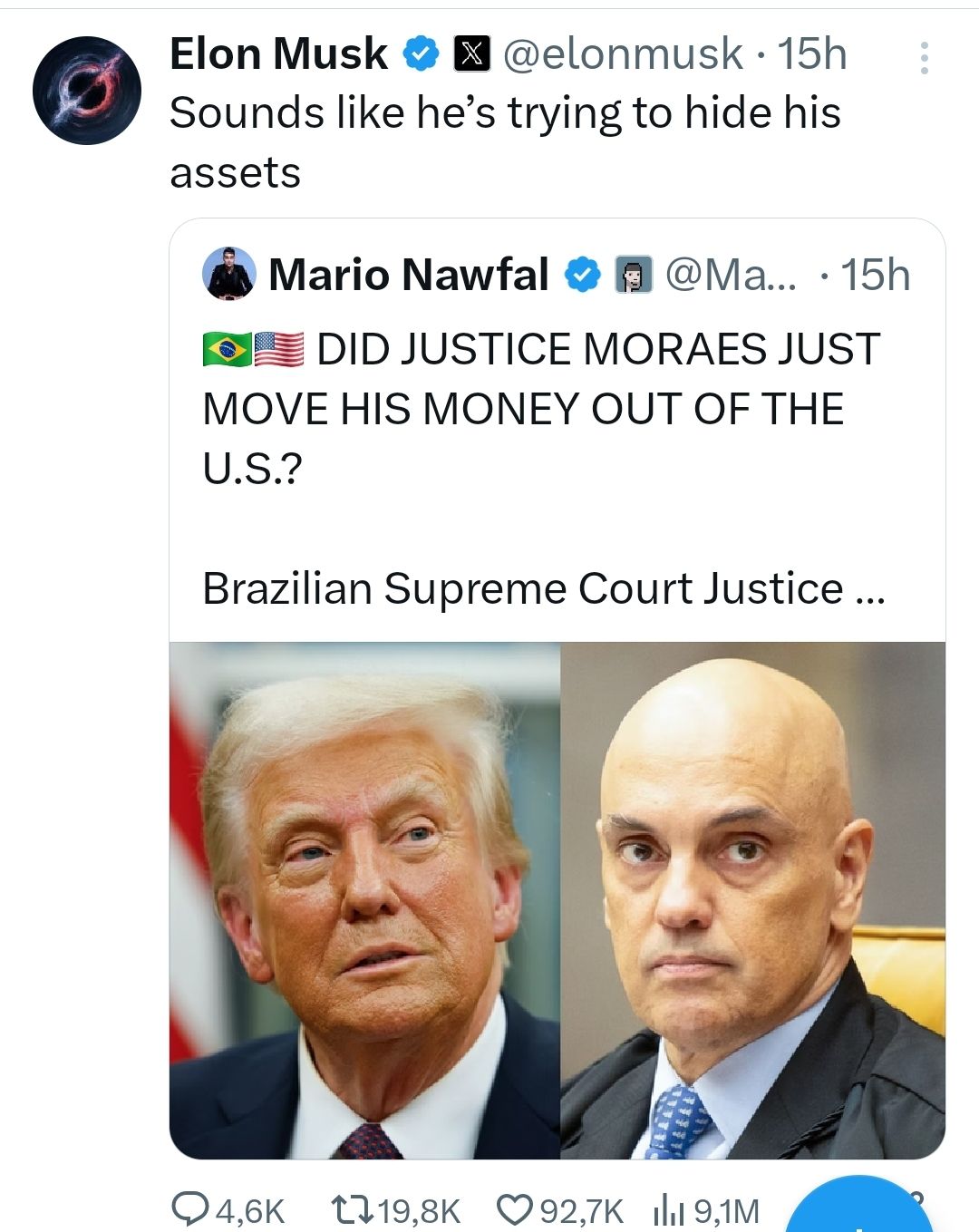The width and height of the screenshot is (979, 1232).
Task: Open the Mario Nawfal display name
Action: click(x=409, y=275)
